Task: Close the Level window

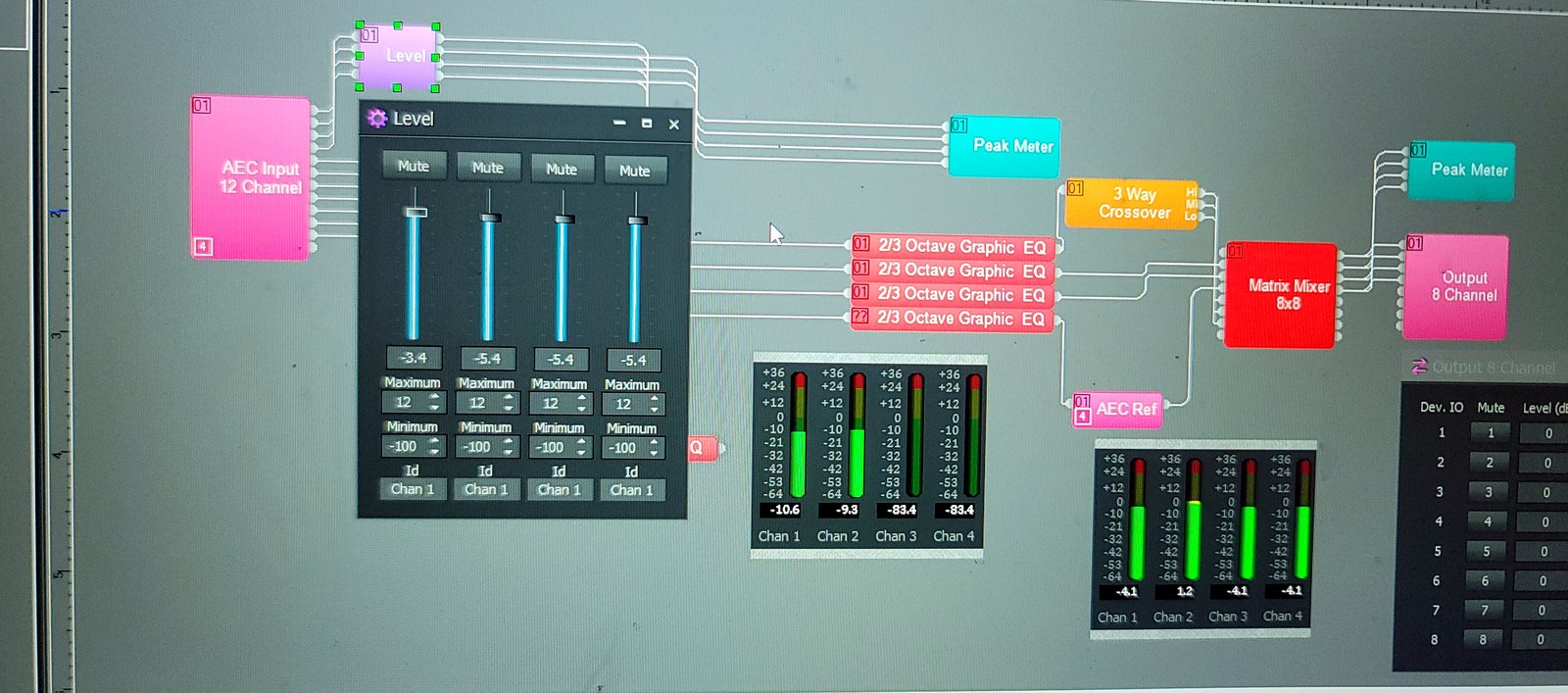Action: pos(674,124)
